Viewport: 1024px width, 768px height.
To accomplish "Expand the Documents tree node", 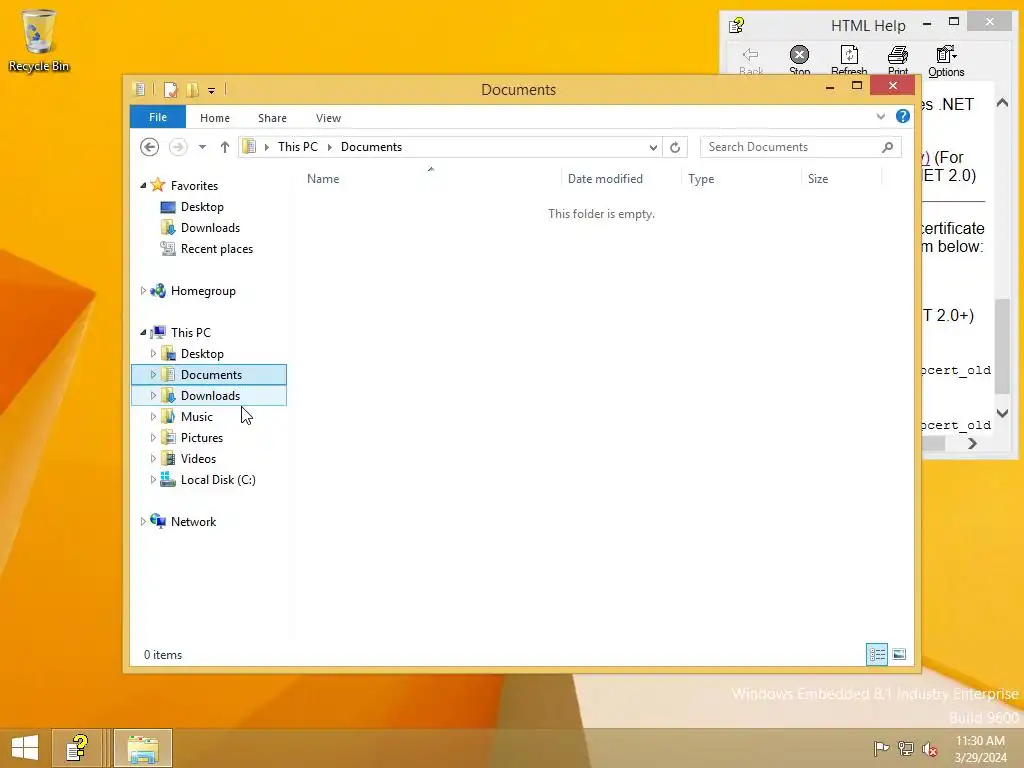I will tap(153, 374).
